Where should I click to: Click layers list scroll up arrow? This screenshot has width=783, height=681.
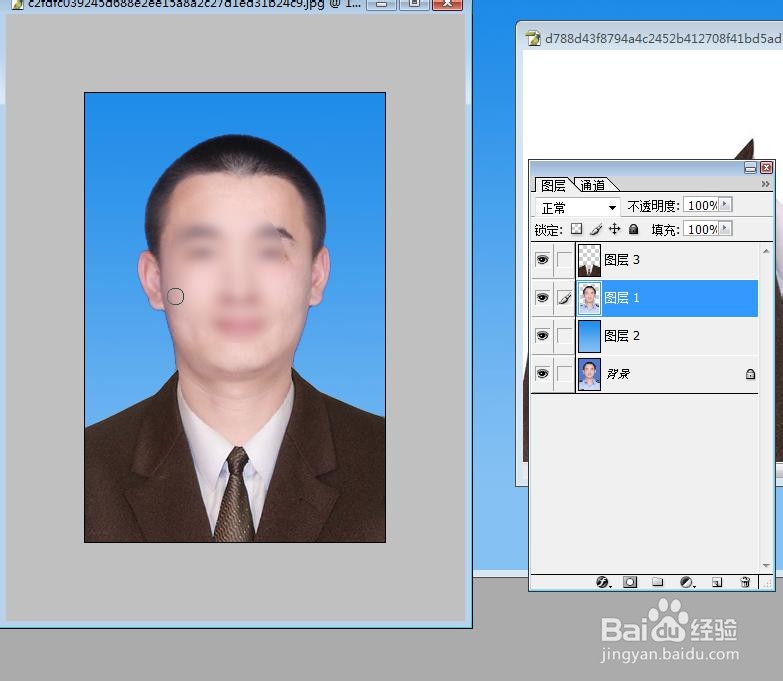pyautogui.click(x=766, y=251)
